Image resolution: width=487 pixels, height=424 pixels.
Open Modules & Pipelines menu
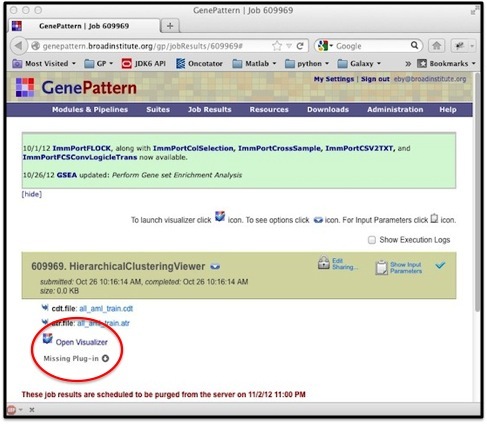pyautogui.click(x=90, y=110)
